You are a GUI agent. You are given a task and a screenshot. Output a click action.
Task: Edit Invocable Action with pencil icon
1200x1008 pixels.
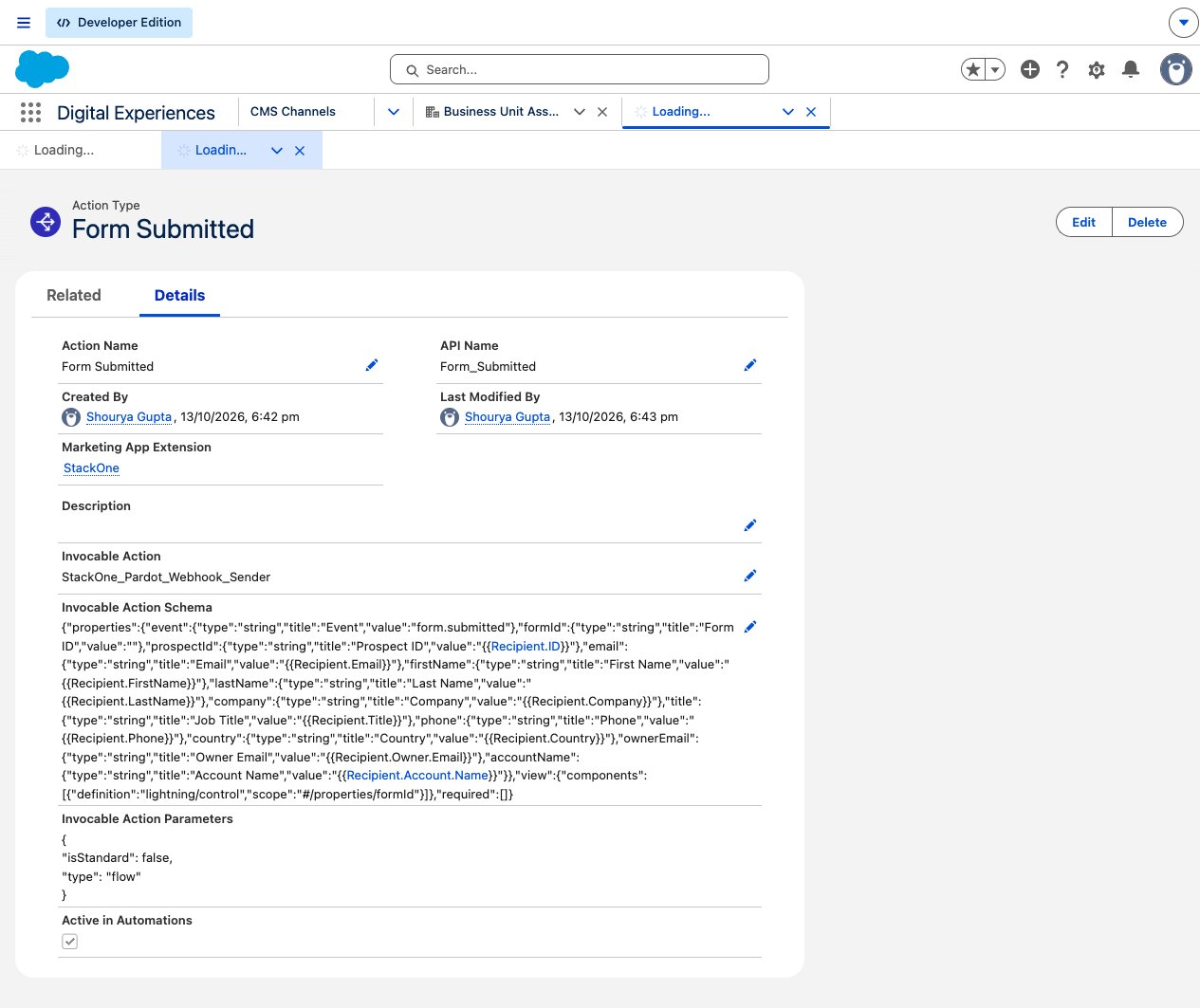pyautogui.click(x=750, y=576)
